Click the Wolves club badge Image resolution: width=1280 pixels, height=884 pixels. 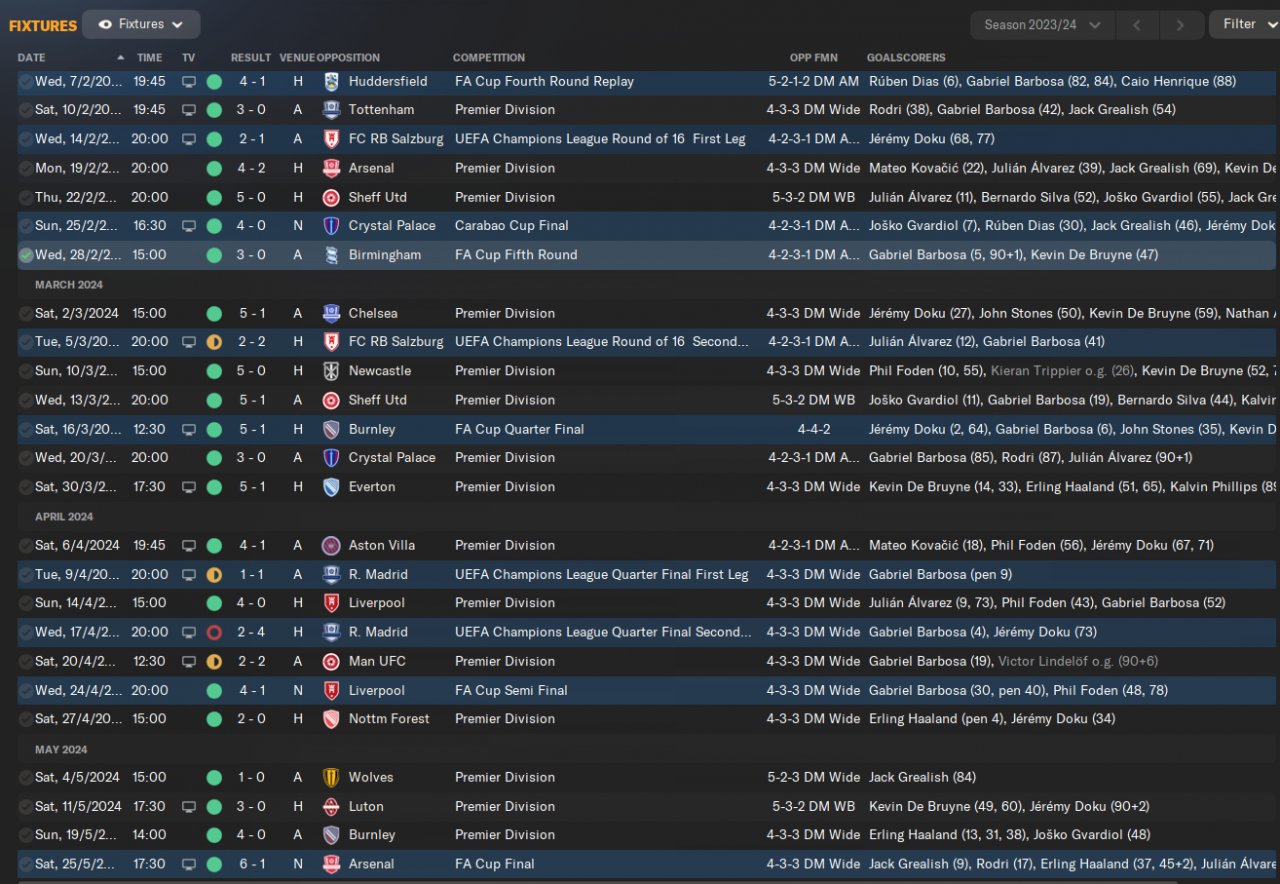[x=331, y=777]
